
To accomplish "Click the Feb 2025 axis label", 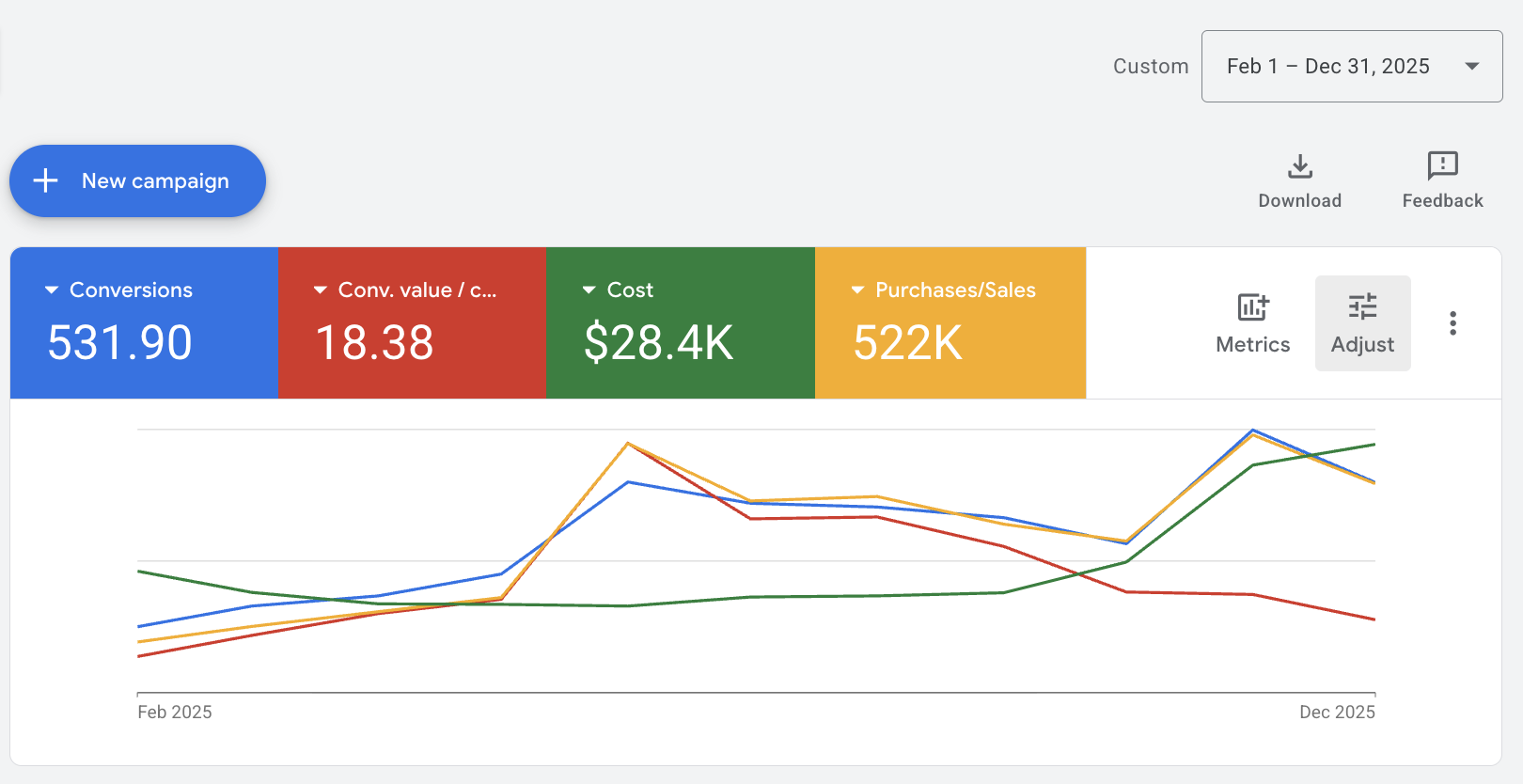I will click(x=175, y=712).
